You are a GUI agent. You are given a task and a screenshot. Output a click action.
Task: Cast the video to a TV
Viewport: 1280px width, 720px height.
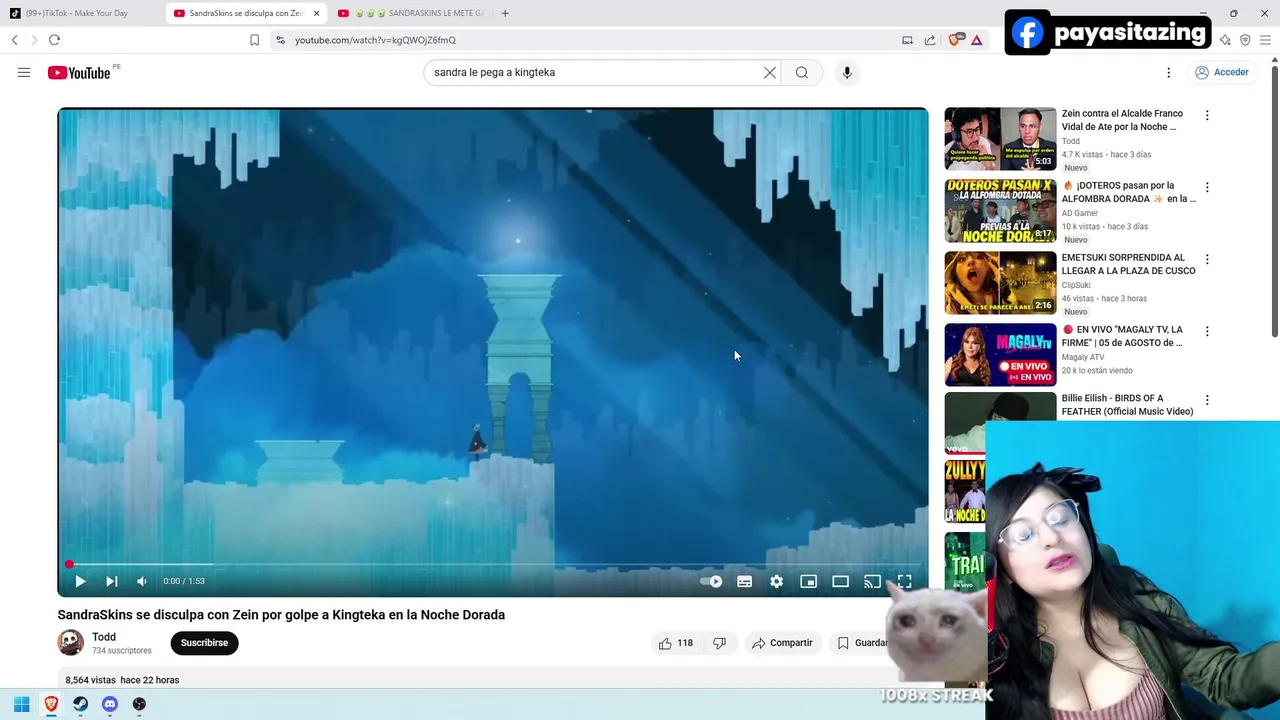pos(873,581)
